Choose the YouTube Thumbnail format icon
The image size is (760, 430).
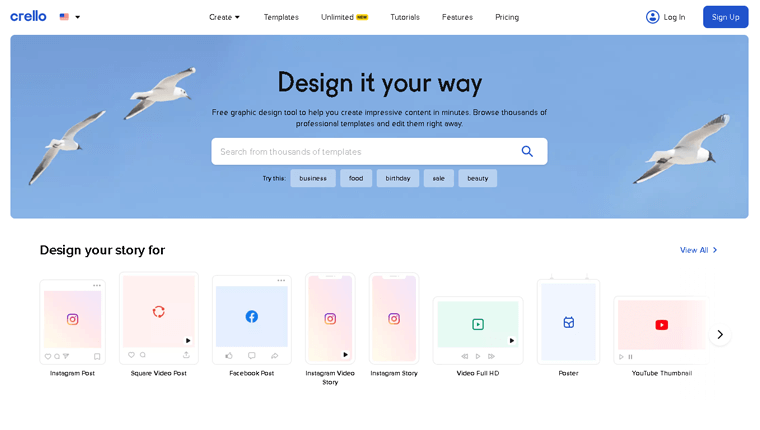point(661,325)
